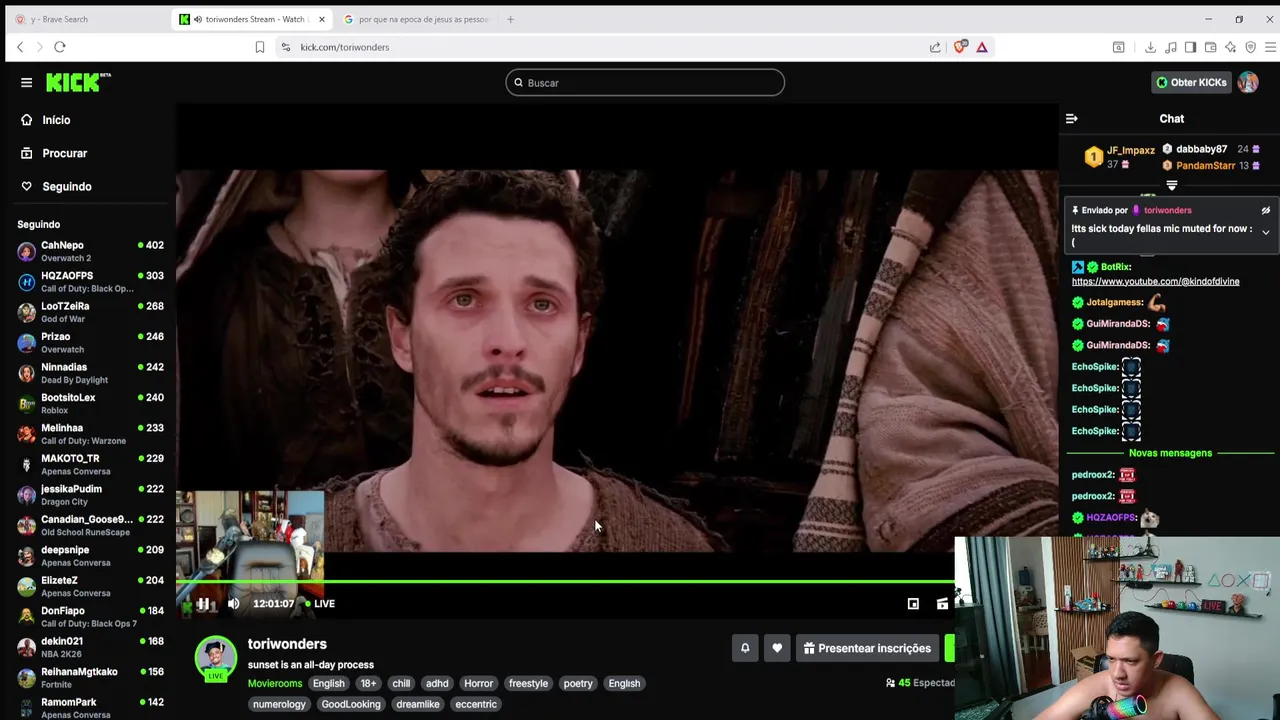Switch to the toriwonders Stream tab
The image size is (1280, 720).
pyautogui.click(x=250, y=19)
